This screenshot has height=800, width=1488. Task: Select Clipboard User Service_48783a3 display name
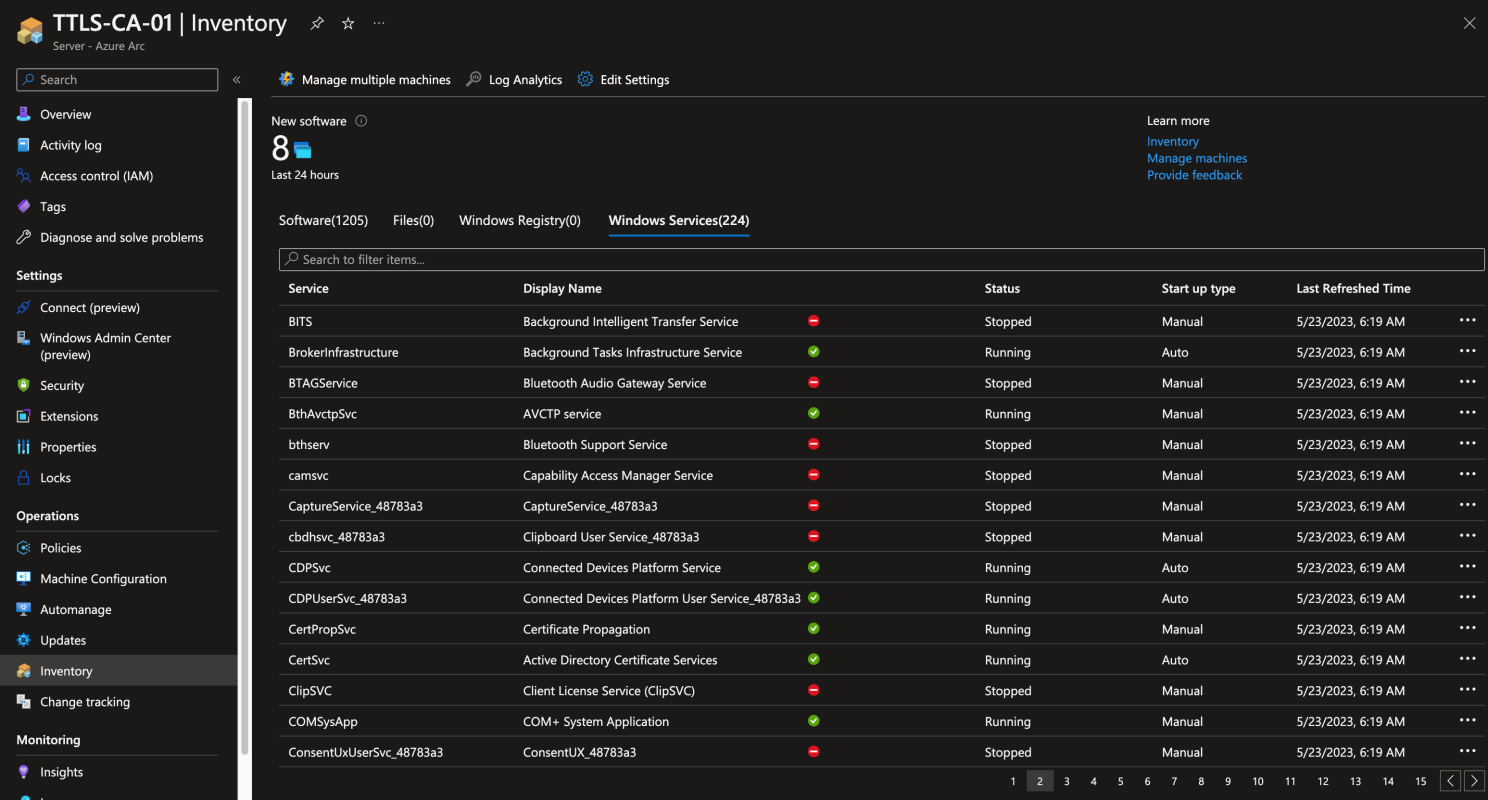coord(611,537)
